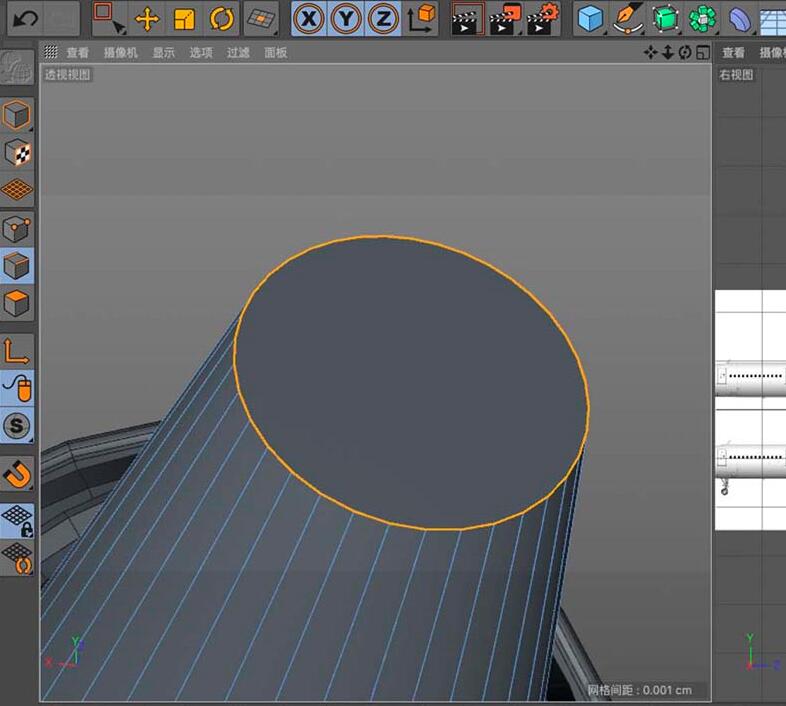Open the green array modeling icon

click(702, 19)
